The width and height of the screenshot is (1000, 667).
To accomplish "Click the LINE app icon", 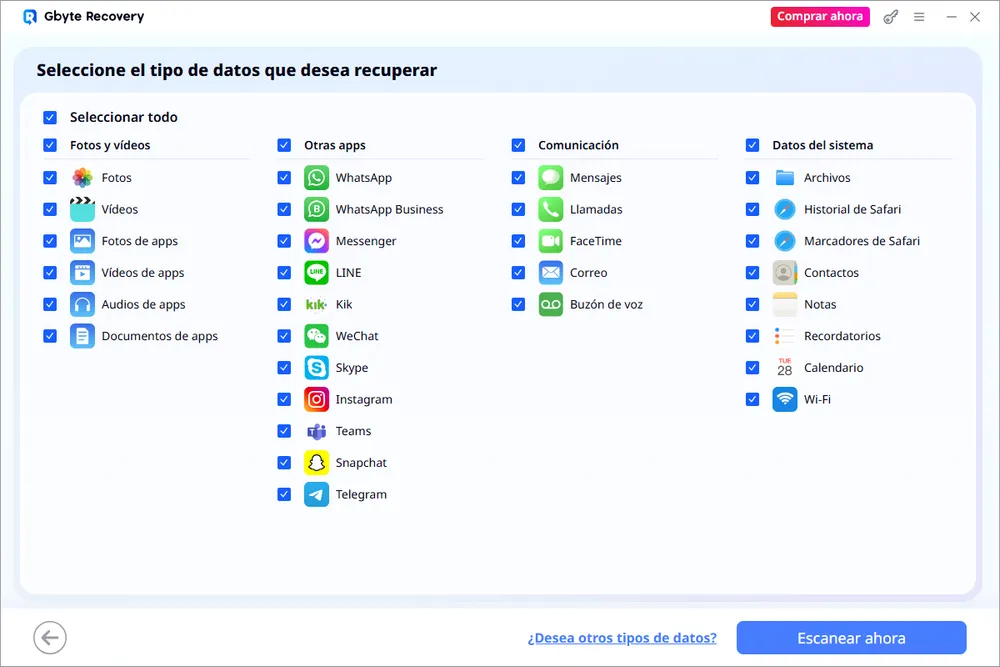I will (316, 273).
